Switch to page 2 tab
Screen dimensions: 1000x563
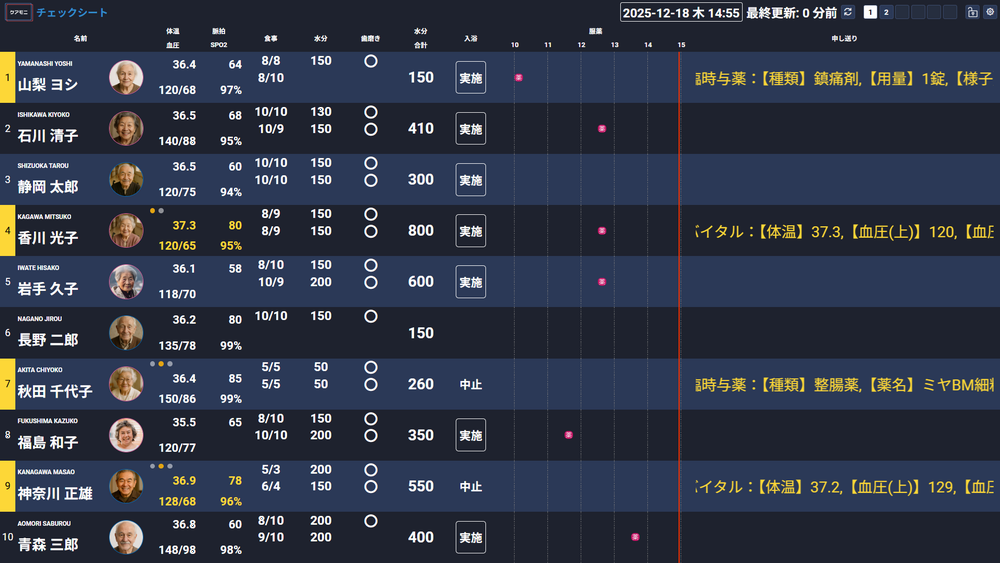(886, 12)
